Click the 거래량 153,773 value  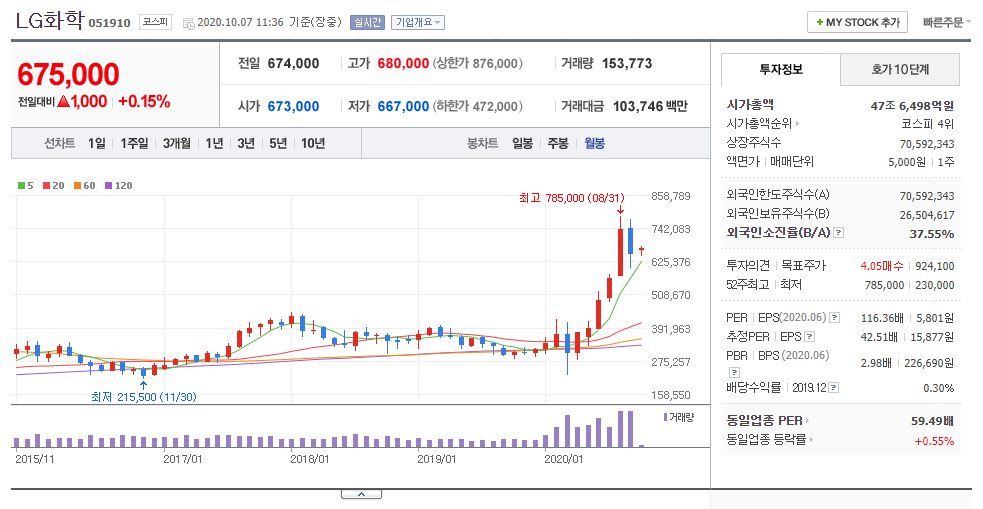tap(627, 63)
